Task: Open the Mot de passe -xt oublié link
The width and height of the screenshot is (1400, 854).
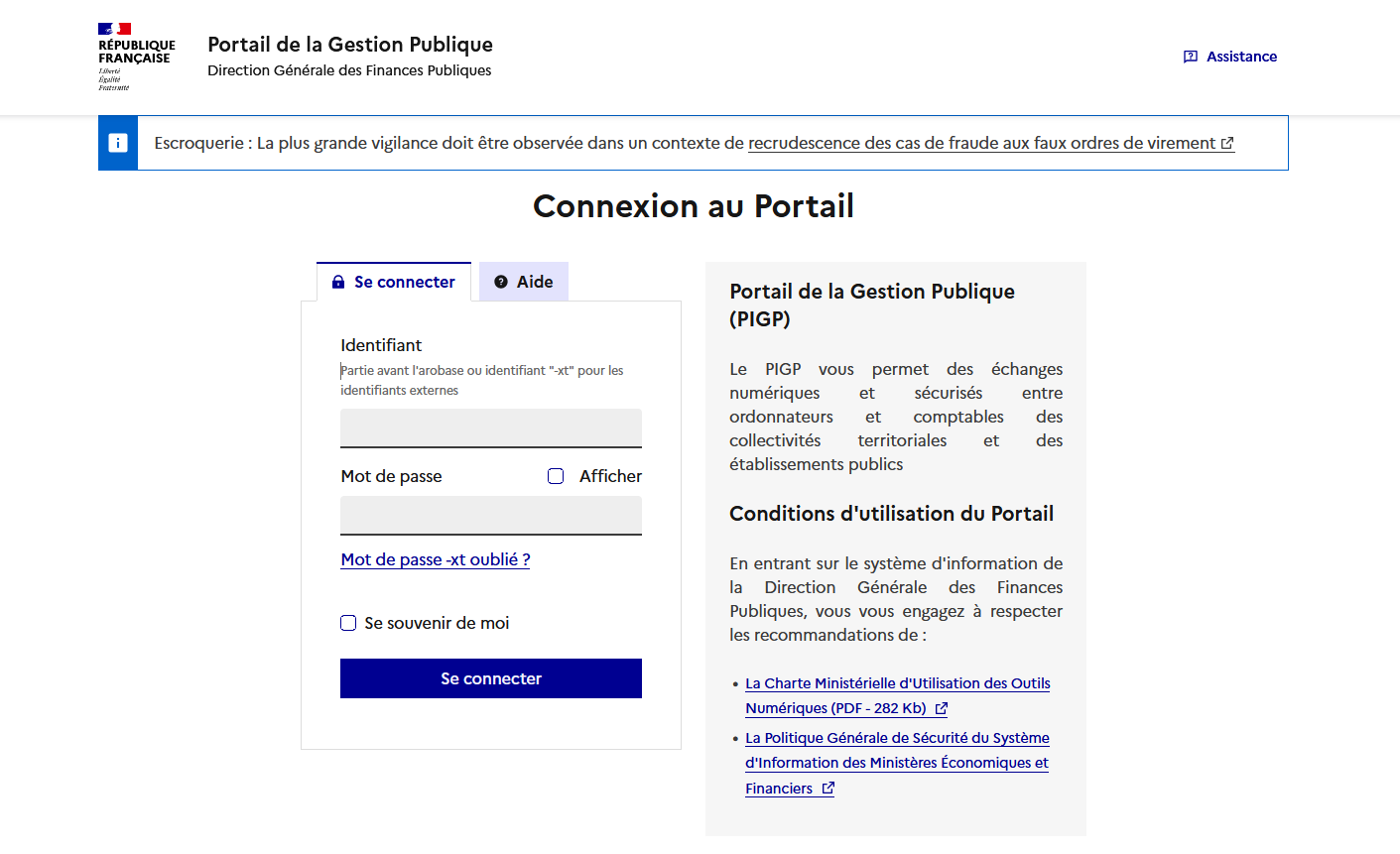Action: click(x=435, y=559)
